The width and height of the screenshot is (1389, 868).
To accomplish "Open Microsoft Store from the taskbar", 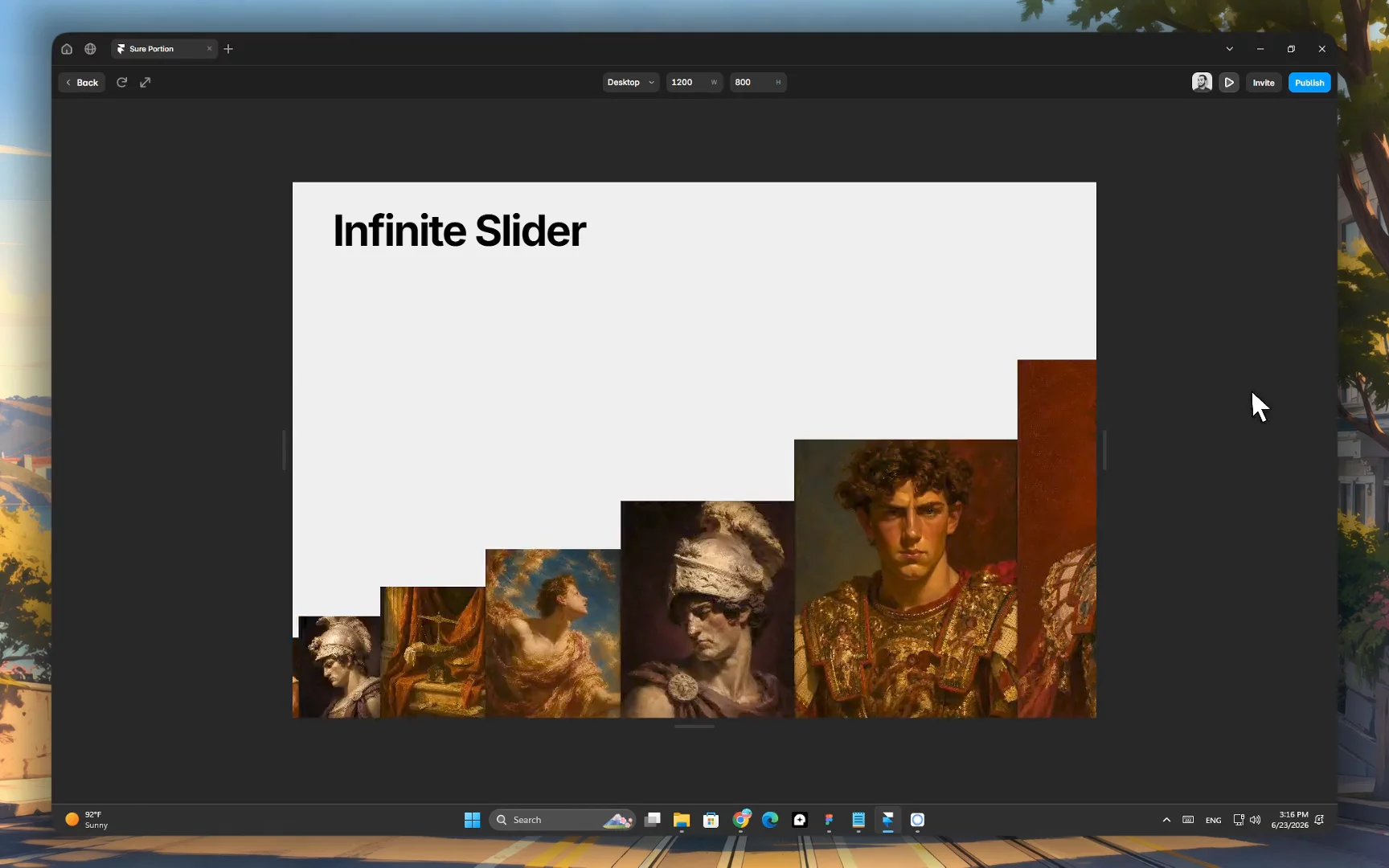I will 711,820.
